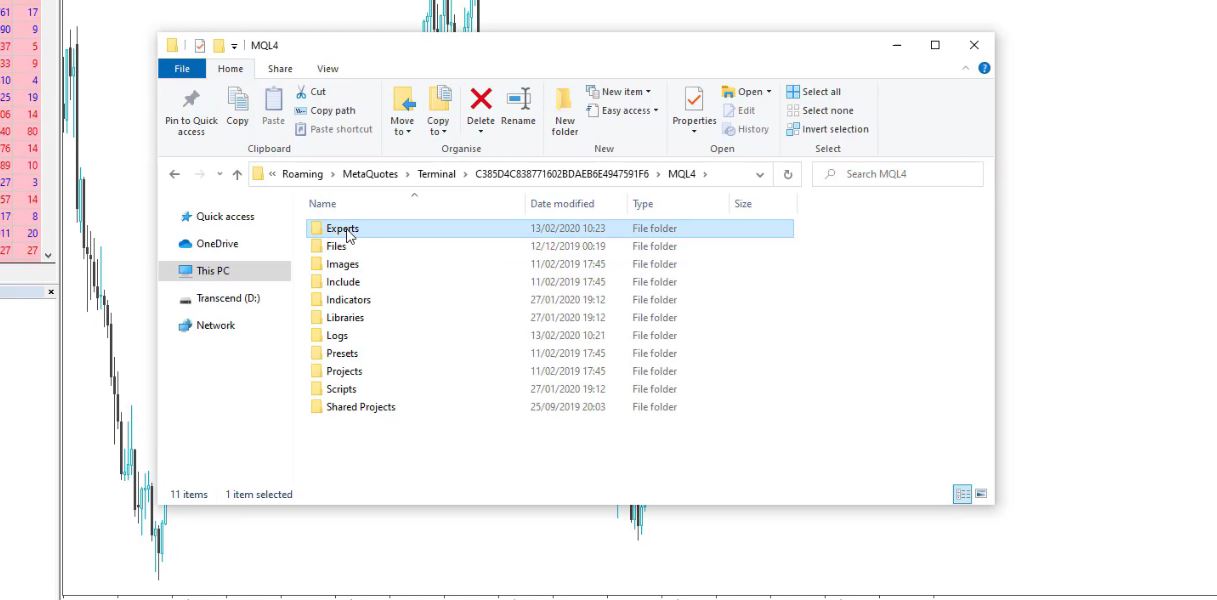Switch to details view toggle
The image size is (1217, 600).
coord(962,494)
